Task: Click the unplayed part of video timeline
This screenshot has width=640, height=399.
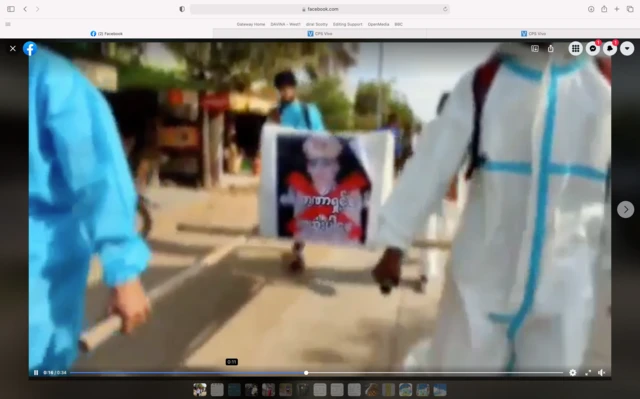Action: [436, 372]
